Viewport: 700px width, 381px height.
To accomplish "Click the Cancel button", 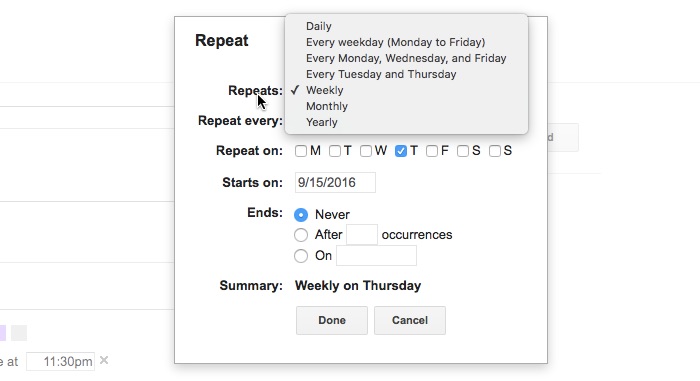I will pyautogui.click(x=410, y=321).
